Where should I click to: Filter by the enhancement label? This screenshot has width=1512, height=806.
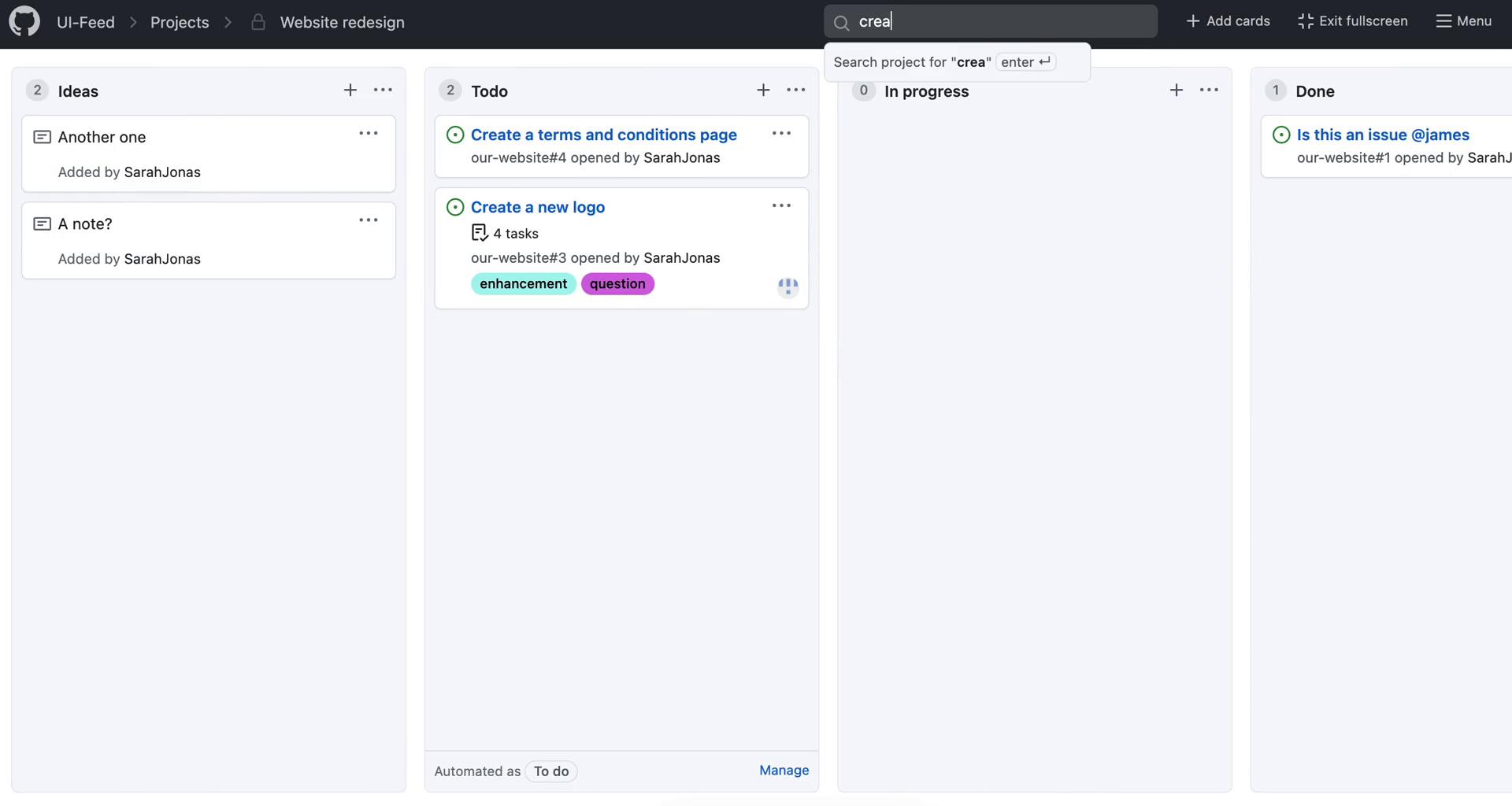tap(524, 284)
